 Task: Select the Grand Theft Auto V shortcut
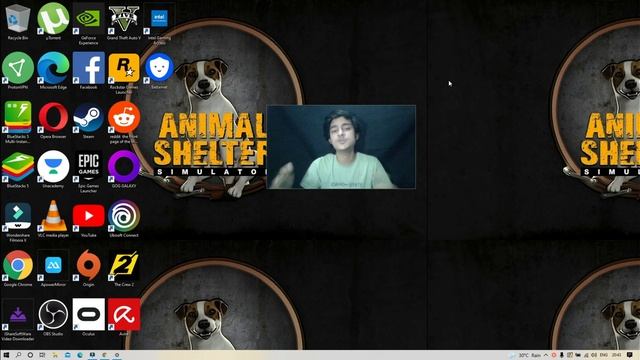tap(124, 22)
